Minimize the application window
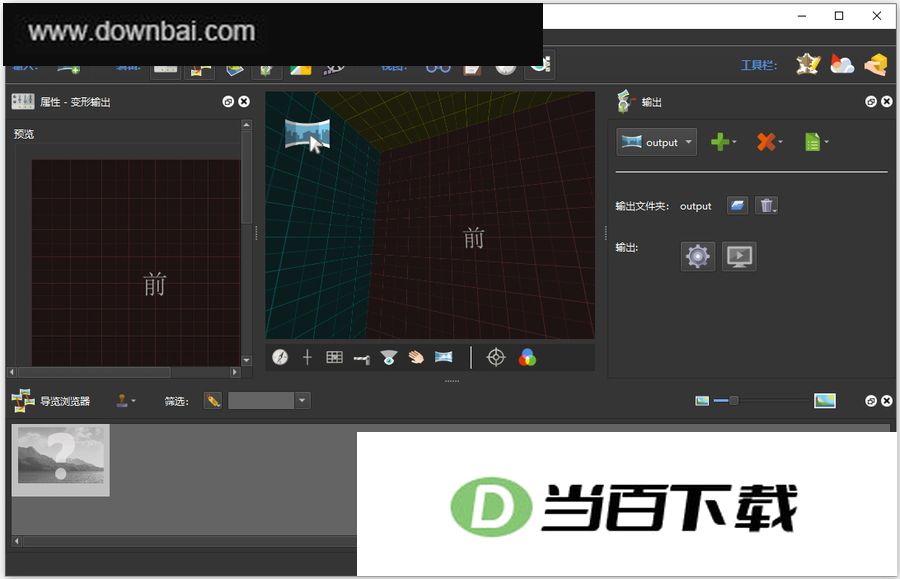 pyautogui.click(x=802, y=15)
